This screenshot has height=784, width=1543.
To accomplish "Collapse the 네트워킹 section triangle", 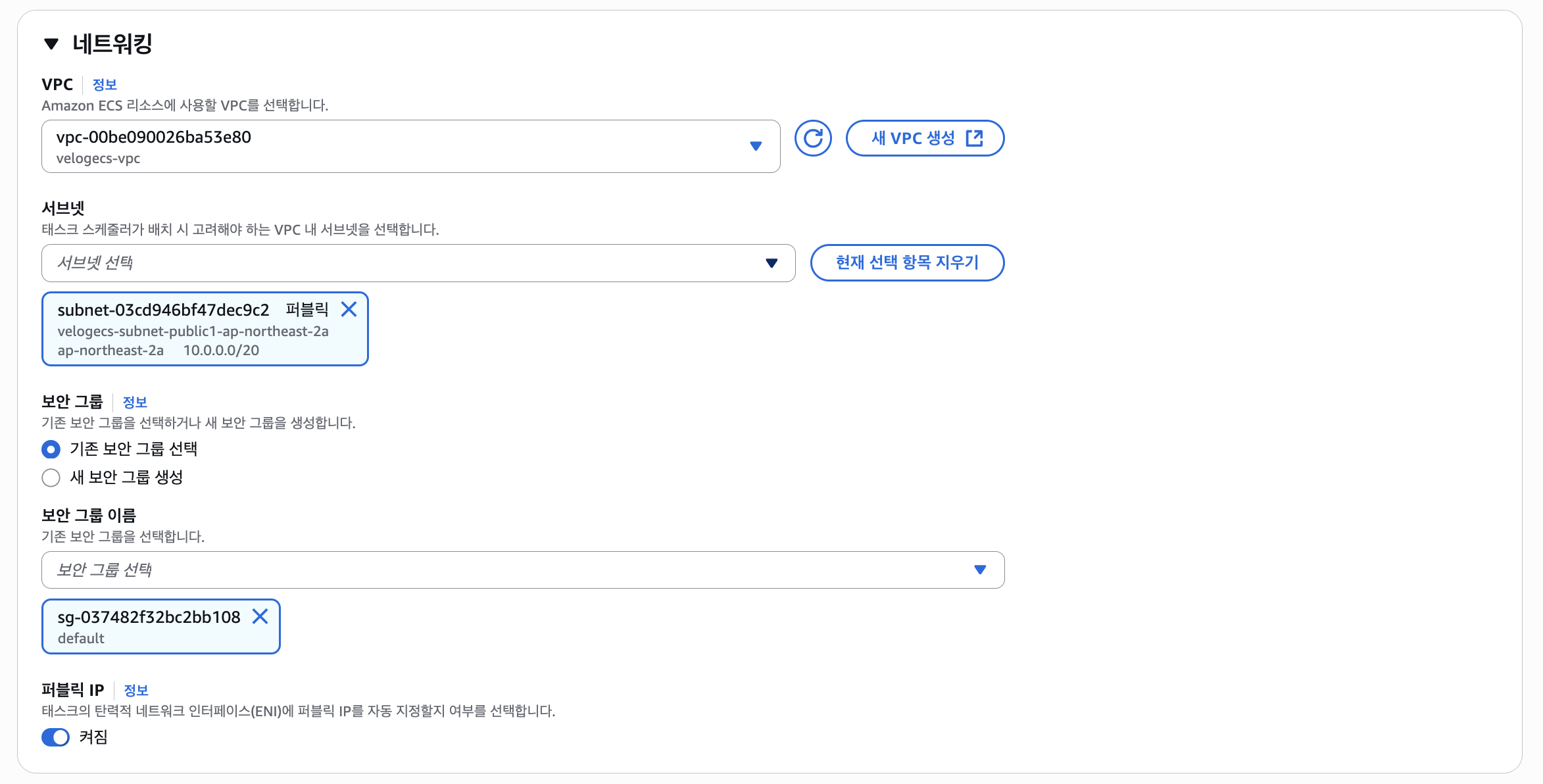I will click(51, 44).
